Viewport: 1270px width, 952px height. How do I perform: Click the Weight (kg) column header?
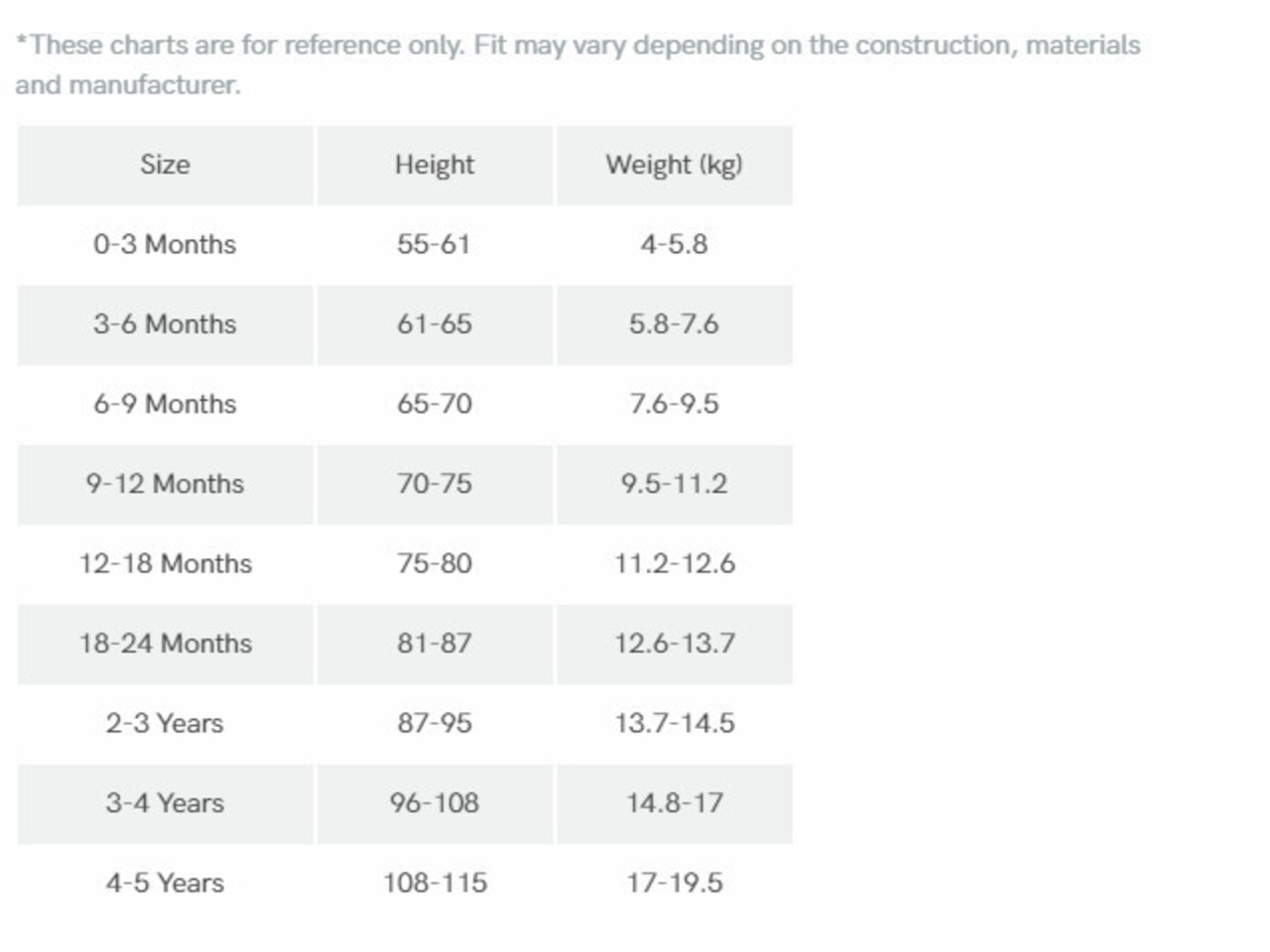pos(674,165)
